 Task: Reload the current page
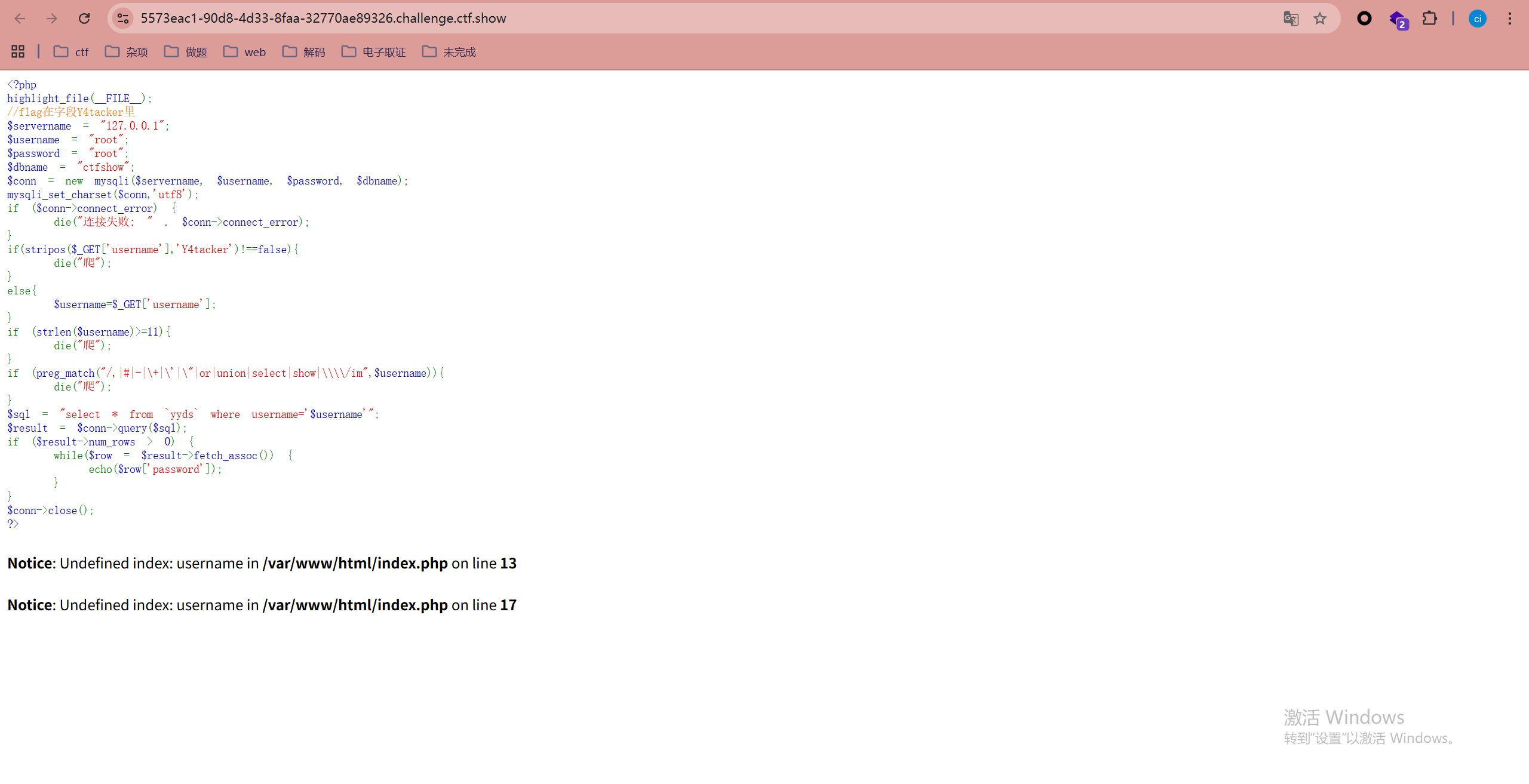pos(84,19)
